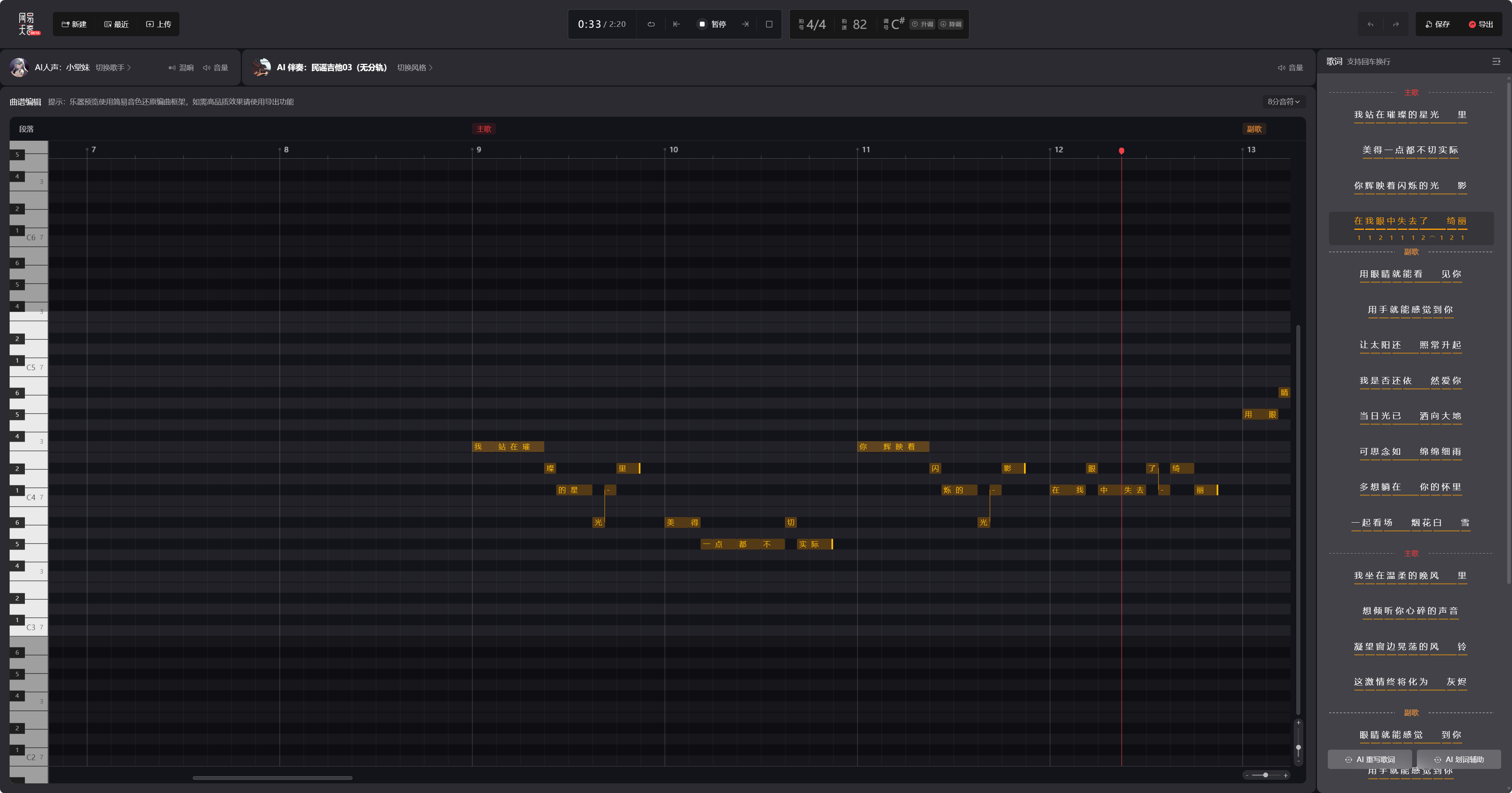Click horizontal zoom in plus icon
This screenshot has width=1512, height=793.
tap(1285, 775)
